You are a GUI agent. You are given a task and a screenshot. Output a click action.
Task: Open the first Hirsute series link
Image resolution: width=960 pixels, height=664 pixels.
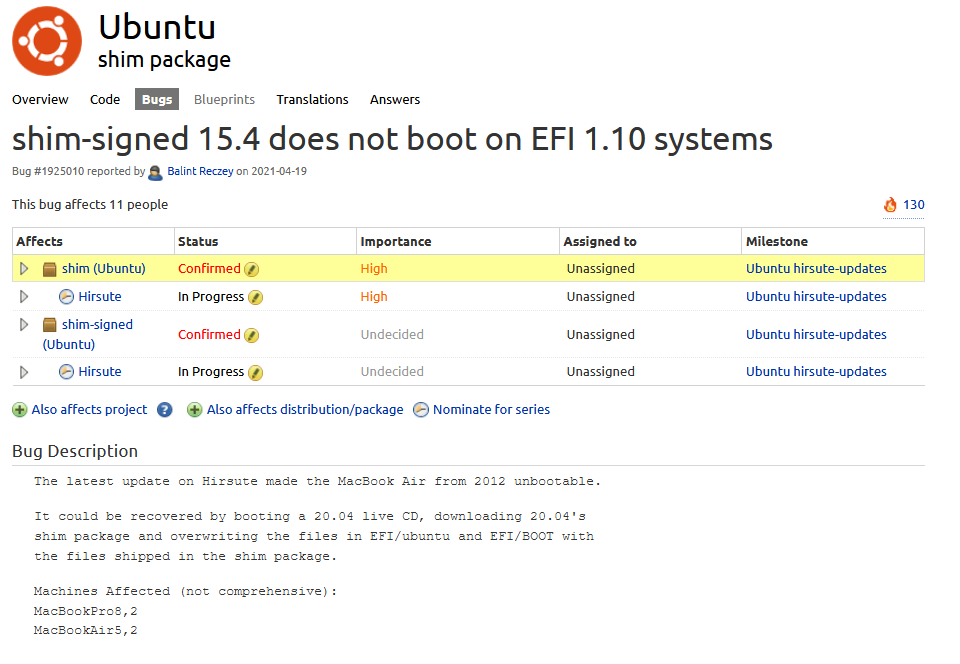point(100,297)
